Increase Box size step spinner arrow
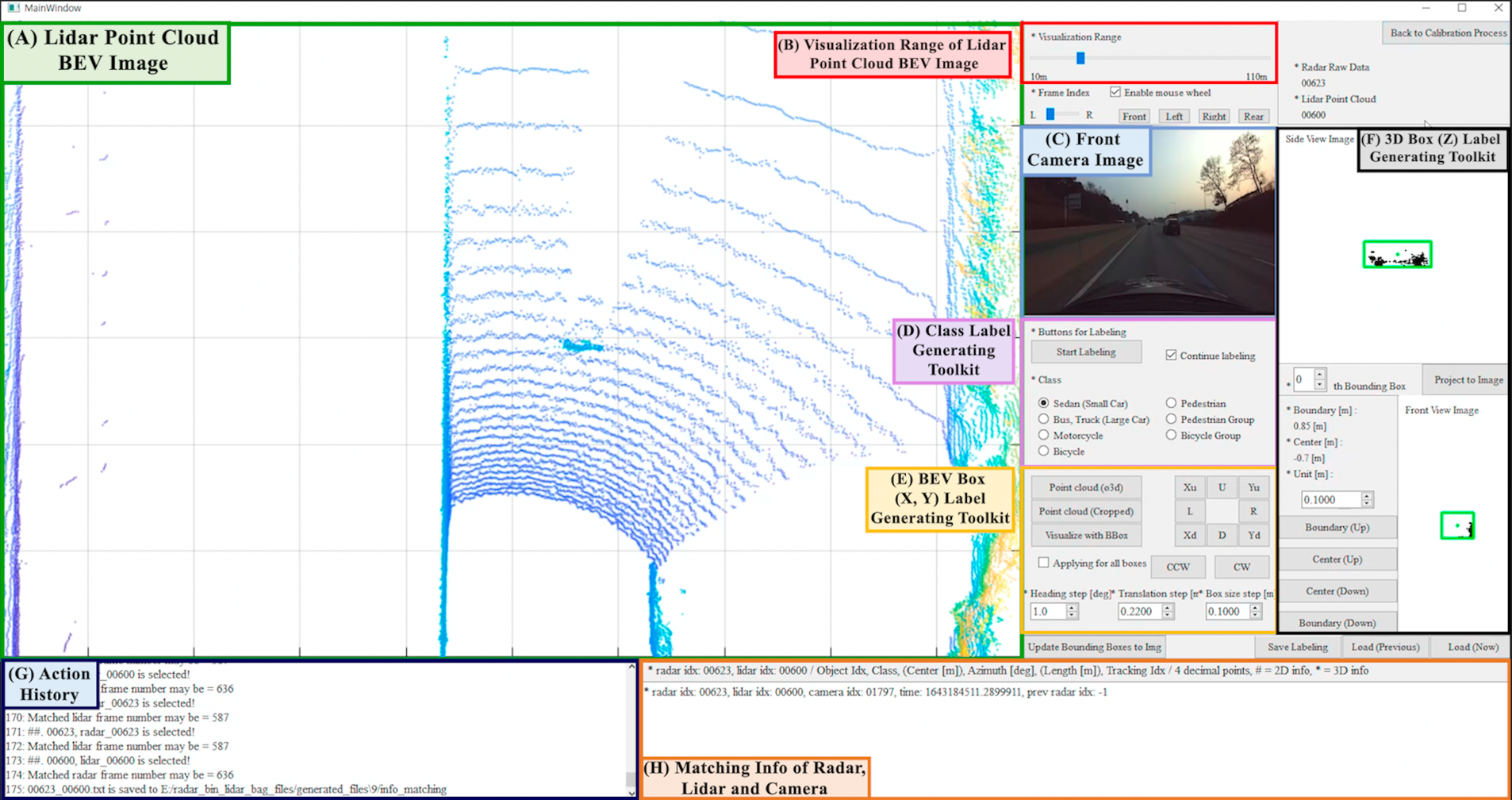Screen dimensions: 1512x800 1256,608
